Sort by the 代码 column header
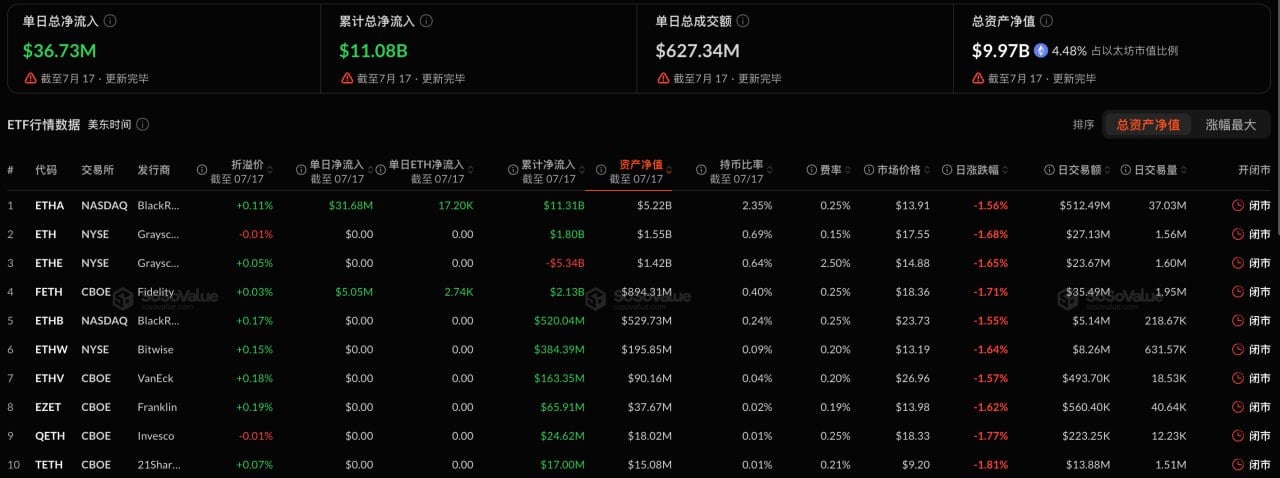The width and height of the screenshot is (1280, 478). point(46,170)
